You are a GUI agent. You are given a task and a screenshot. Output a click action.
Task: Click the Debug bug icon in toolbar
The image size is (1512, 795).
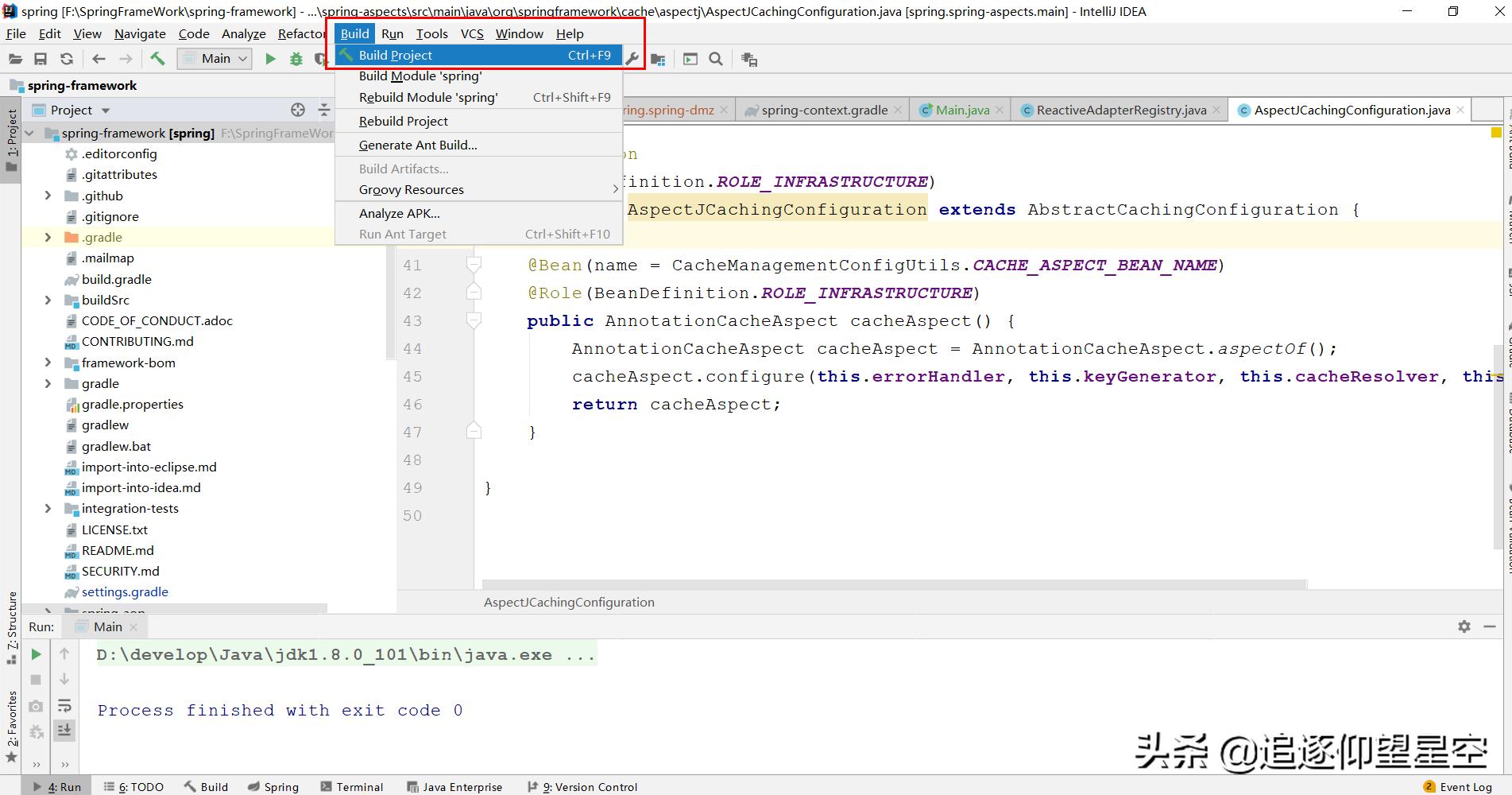[296, 59]
